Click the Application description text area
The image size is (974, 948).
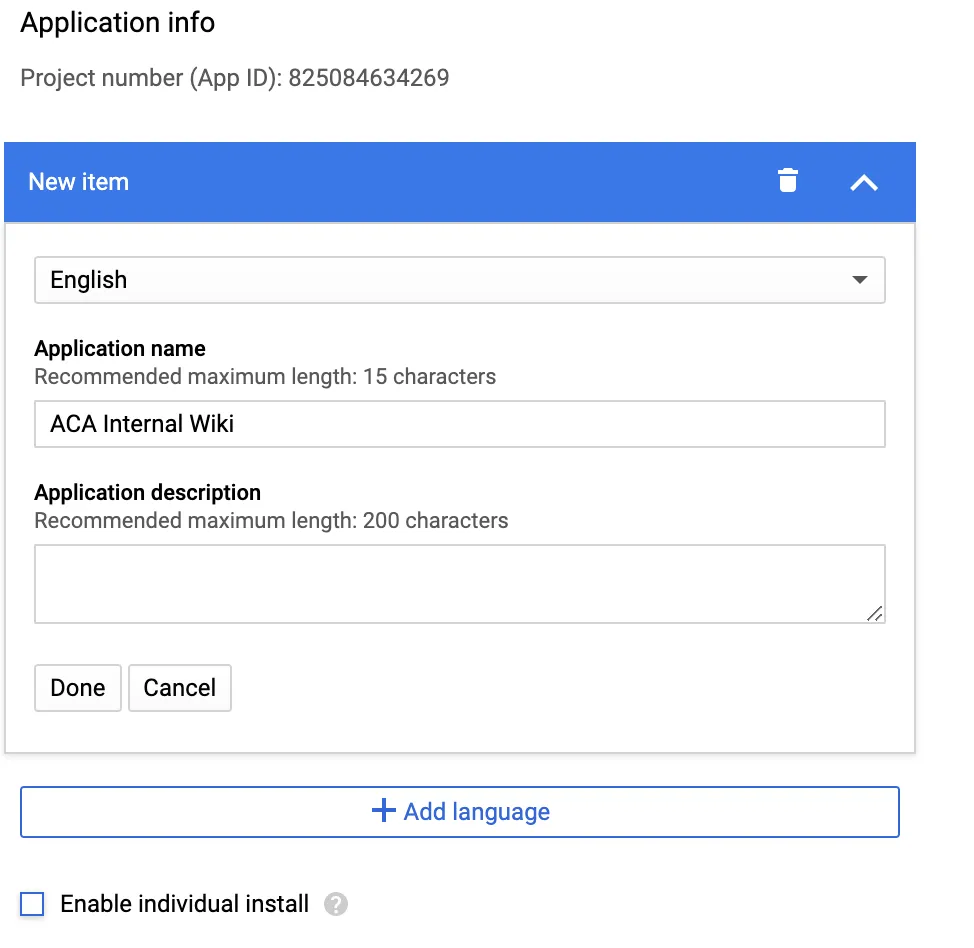click(460, 582)
